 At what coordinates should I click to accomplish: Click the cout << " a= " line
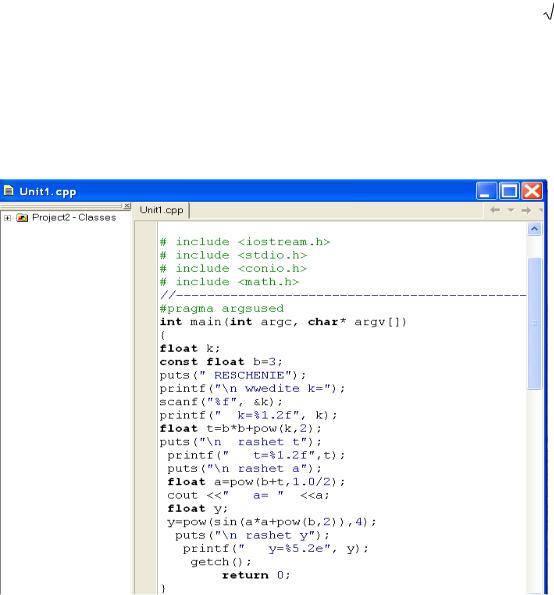tap(249, 495)
